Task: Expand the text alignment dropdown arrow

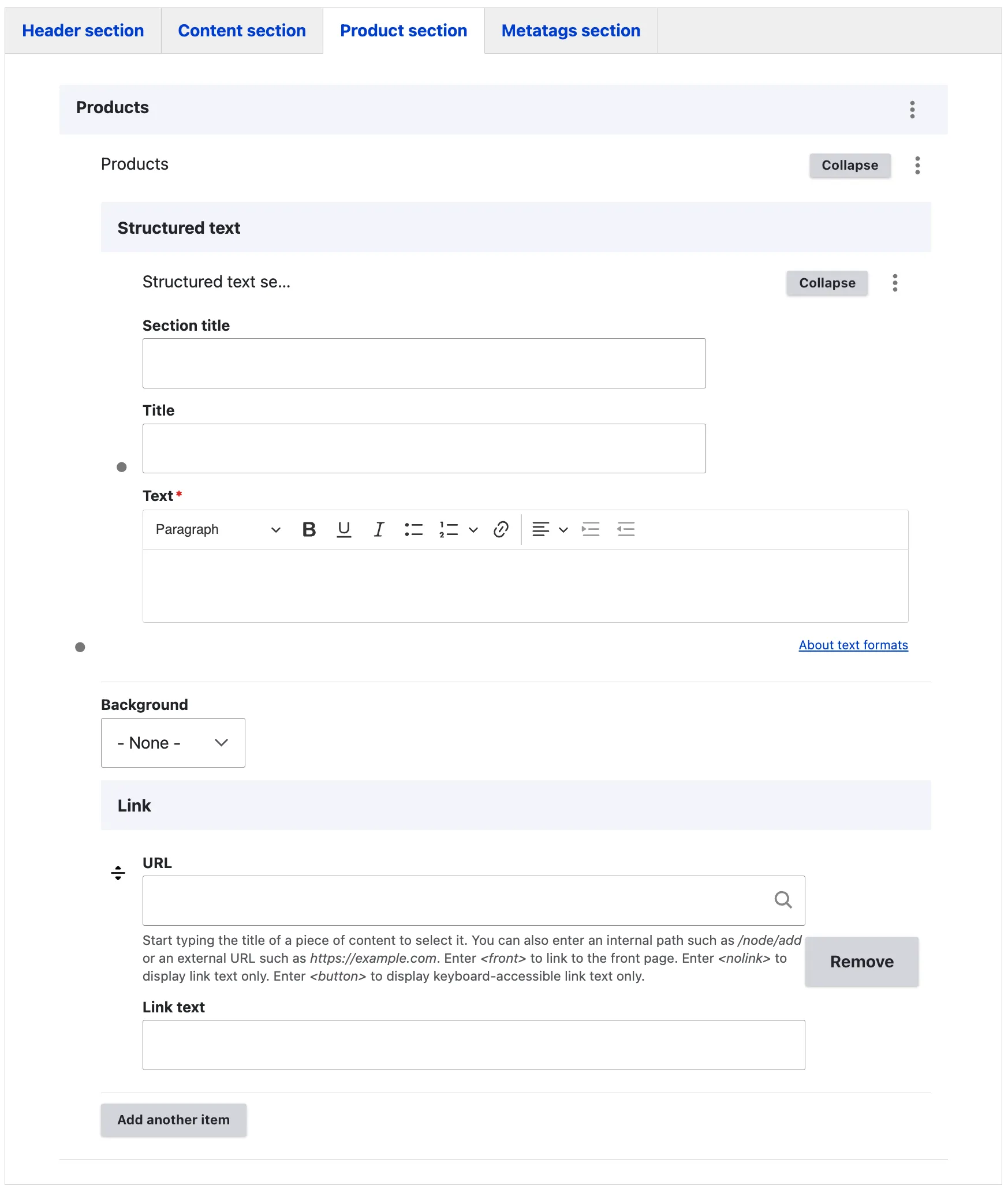Action: point(563,529)
